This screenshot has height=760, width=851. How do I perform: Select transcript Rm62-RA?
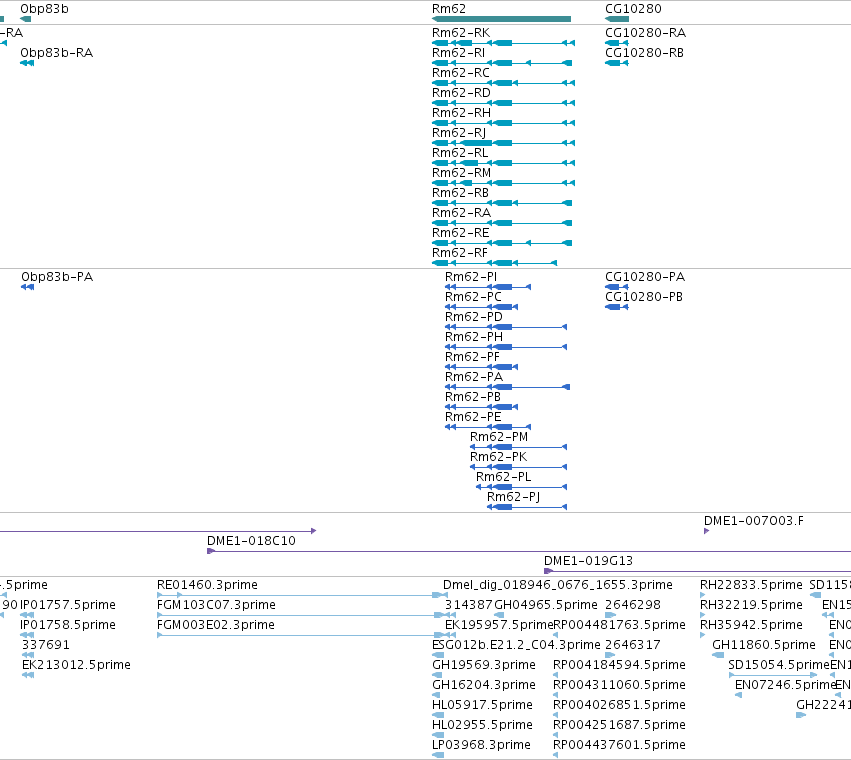click(x=502, y=223)
